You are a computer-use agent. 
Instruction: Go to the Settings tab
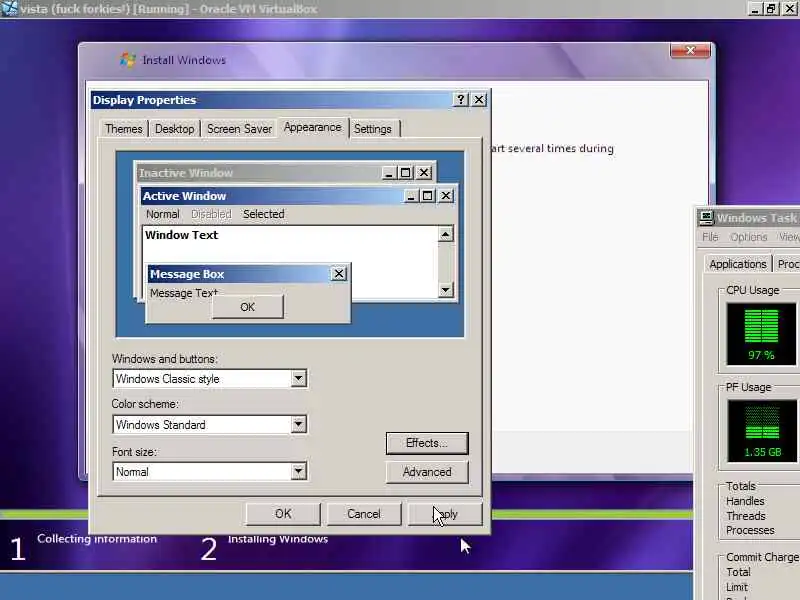tap(373, 129)
